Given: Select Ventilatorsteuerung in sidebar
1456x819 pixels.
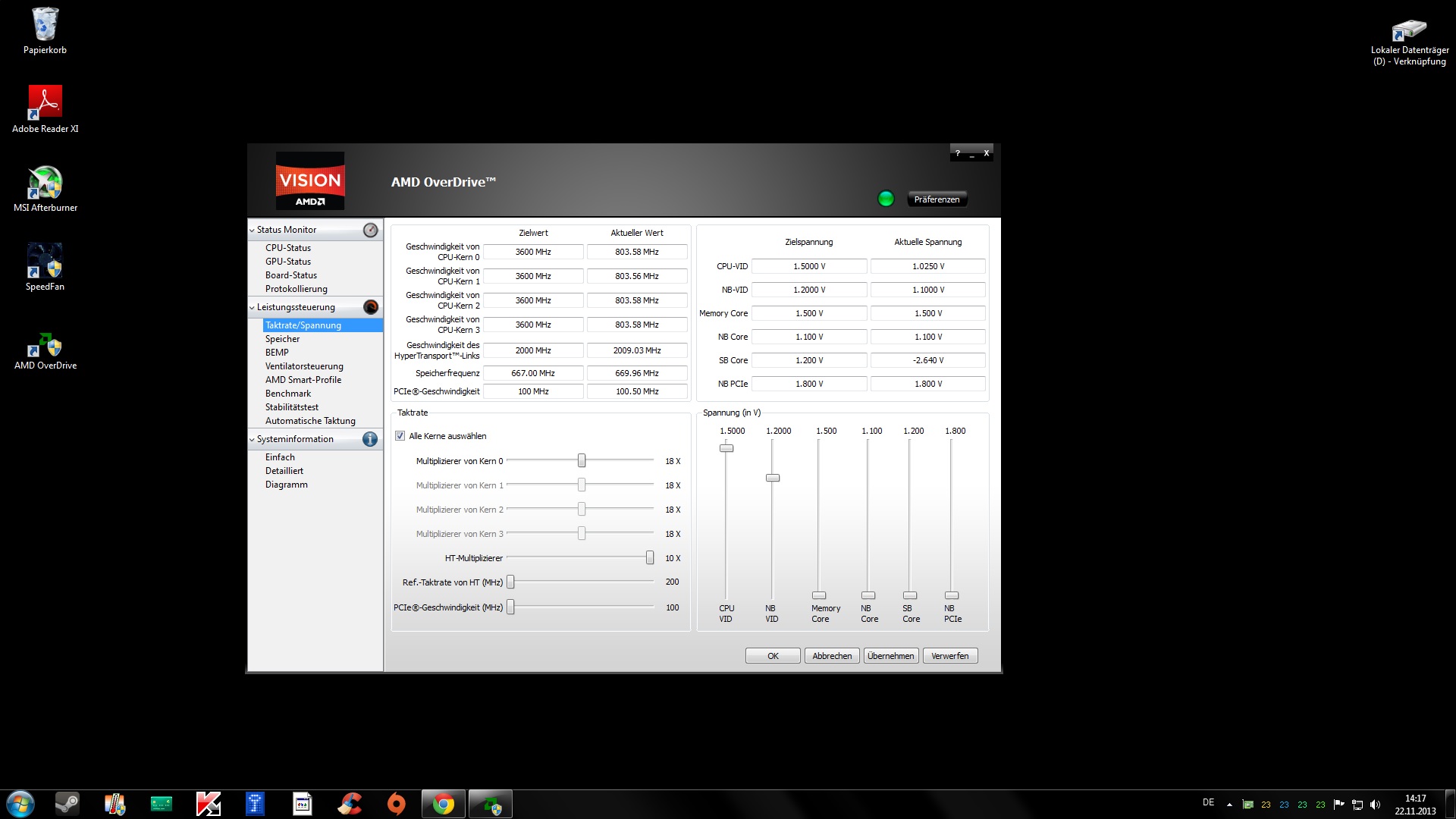Looking at the screenshot, I should tap(304, 366).
